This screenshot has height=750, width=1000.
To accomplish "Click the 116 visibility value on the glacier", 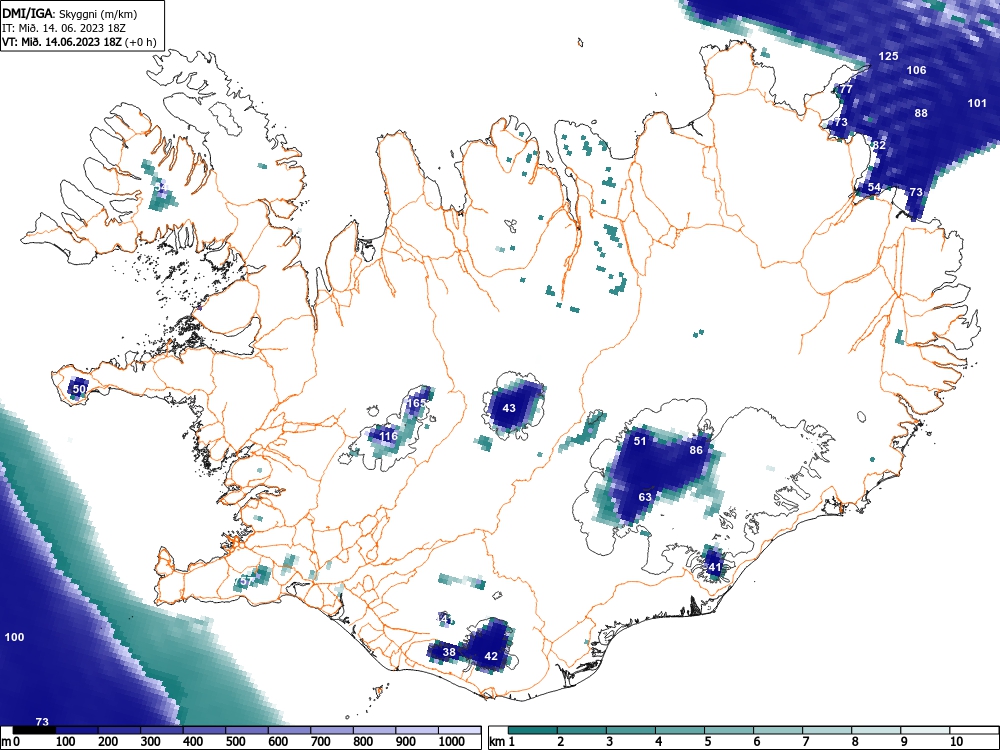I will (388, 436).
